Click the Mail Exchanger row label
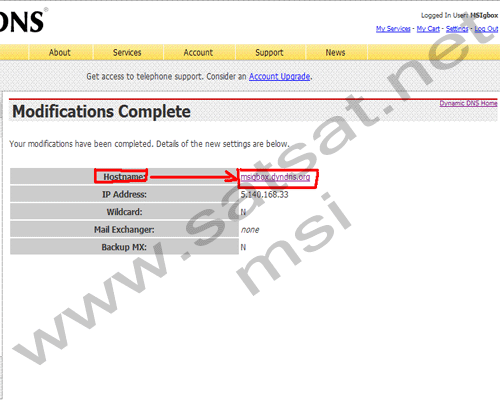 [124, 230]
